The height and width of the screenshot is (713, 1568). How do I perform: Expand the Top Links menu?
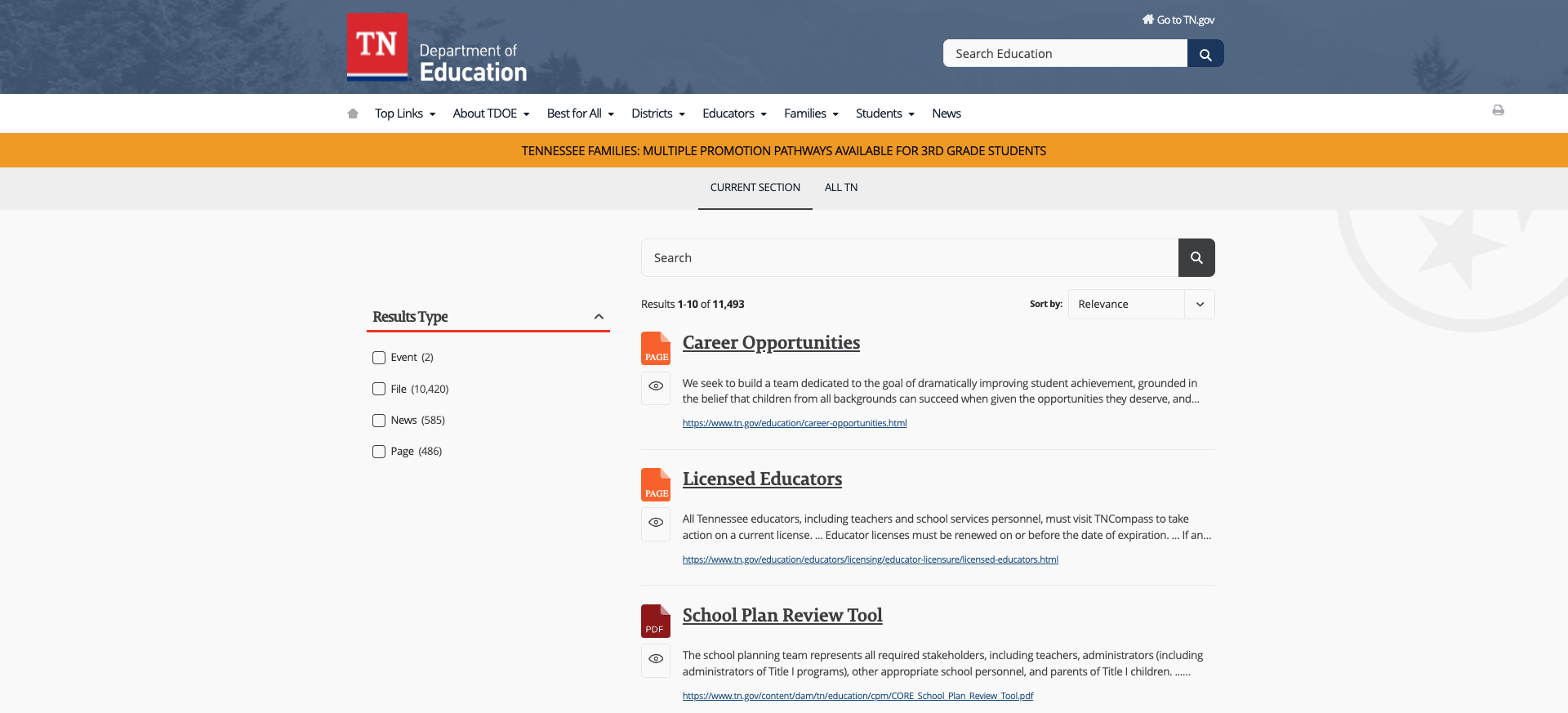click(405, 114)
